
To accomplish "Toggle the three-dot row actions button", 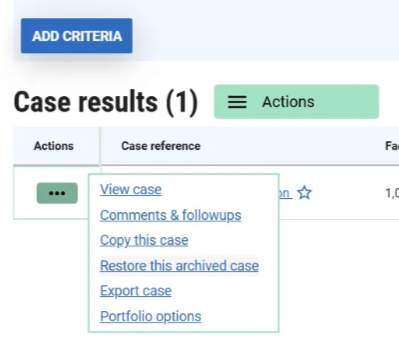I will 57,193.
